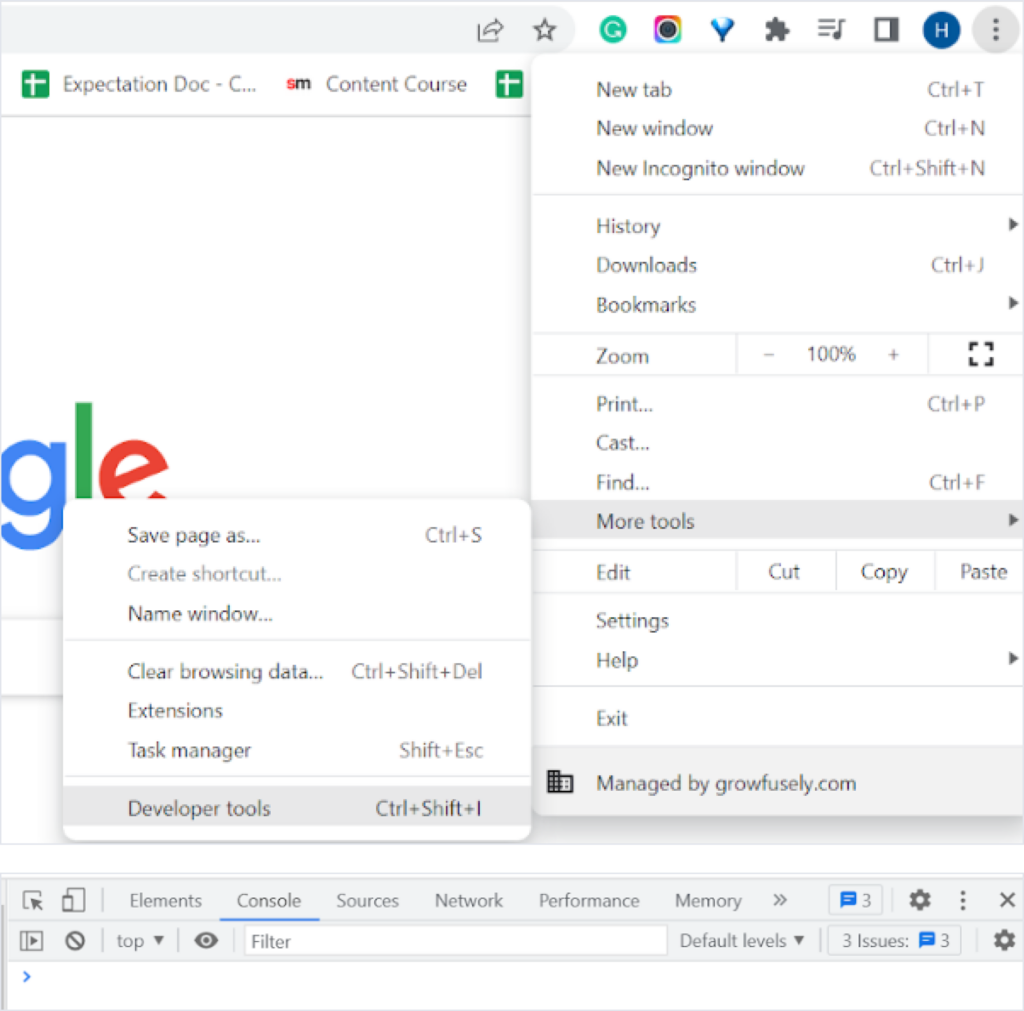Click the Copy button in Edit row
Screen dimensions: 1024x1011
pos(883,572)
